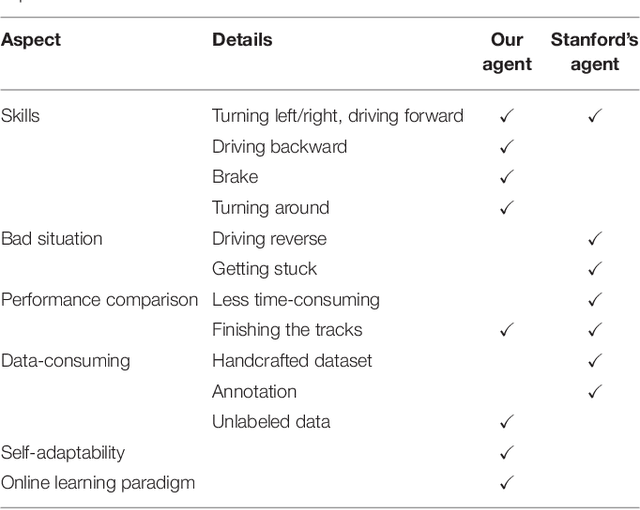This screenshot has width=640, height=510.
Task: Select the Online learning paradigm checkmark
Action: (506, 484)
